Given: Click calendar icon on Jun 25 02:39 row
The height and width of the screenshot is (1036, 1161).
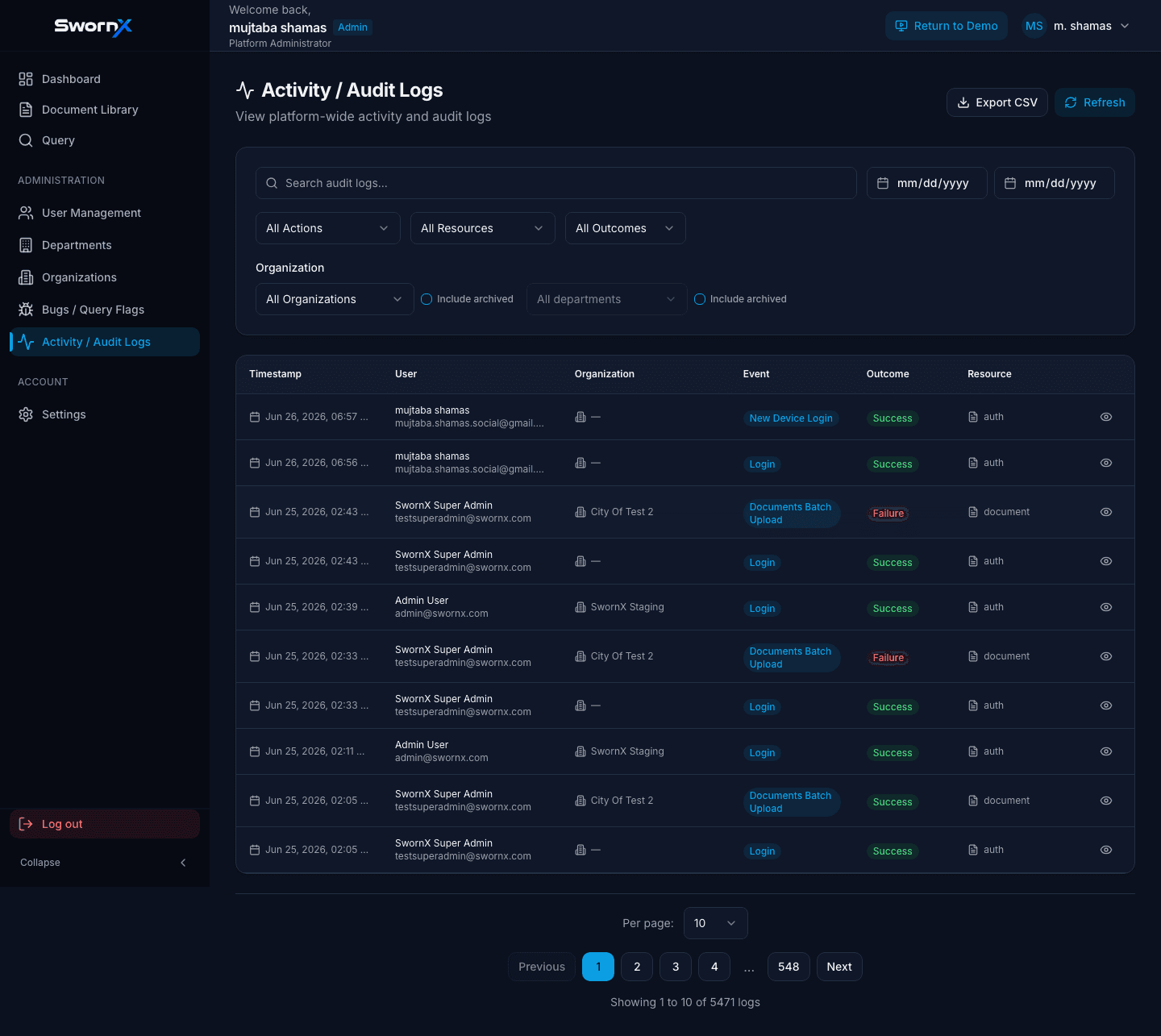Looking at the screenshot, I should coord(255,607).
